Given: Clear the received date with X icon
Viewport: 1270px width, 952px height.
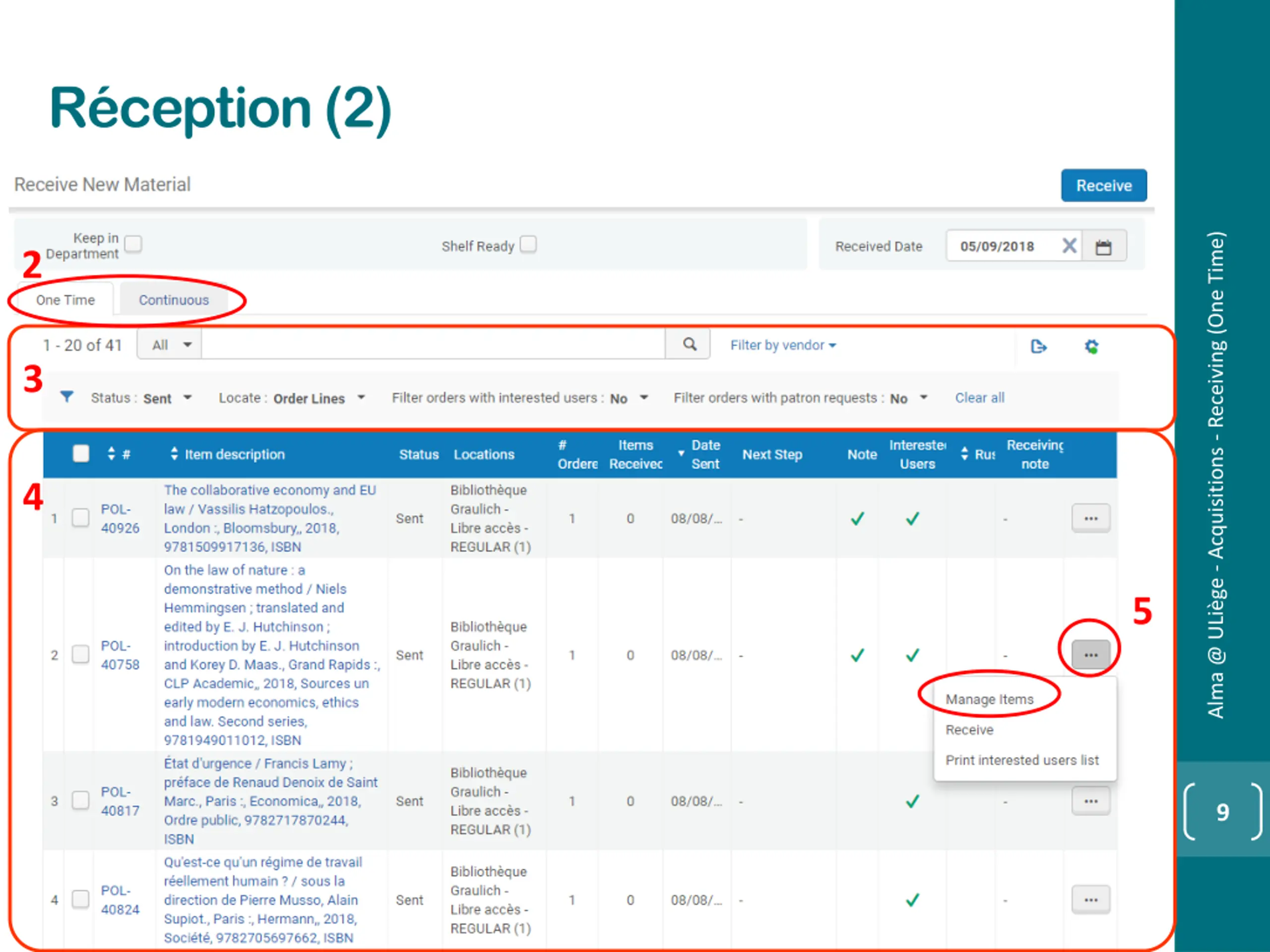Looking at the screenshot, I should pyautogui.click(x=1069, y=246).
